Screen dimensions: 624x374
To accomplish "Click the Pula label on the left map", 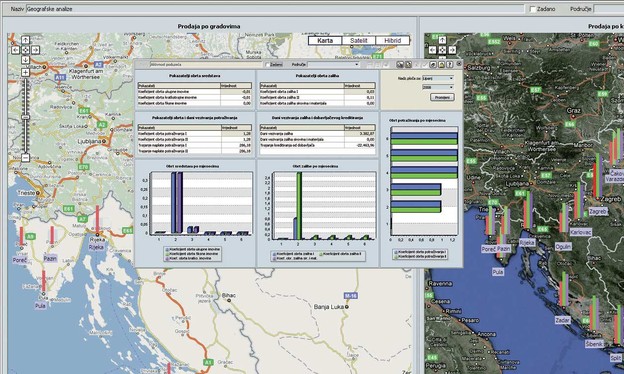I will 40,306.
